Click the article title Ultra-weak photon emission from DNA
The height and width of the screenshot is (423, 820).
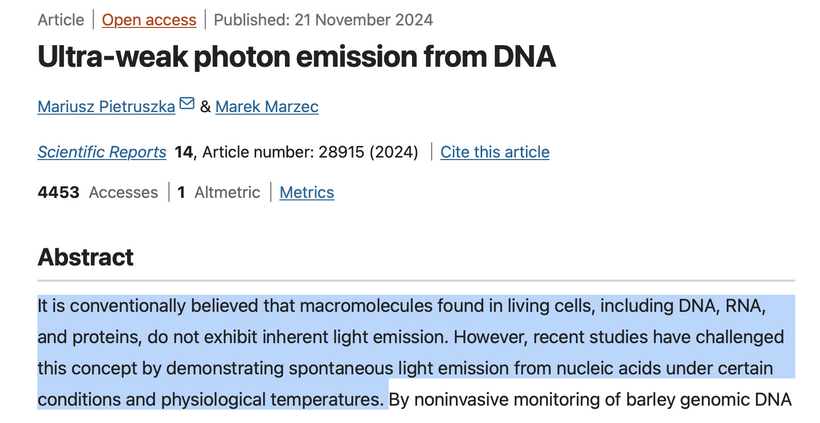297,56
